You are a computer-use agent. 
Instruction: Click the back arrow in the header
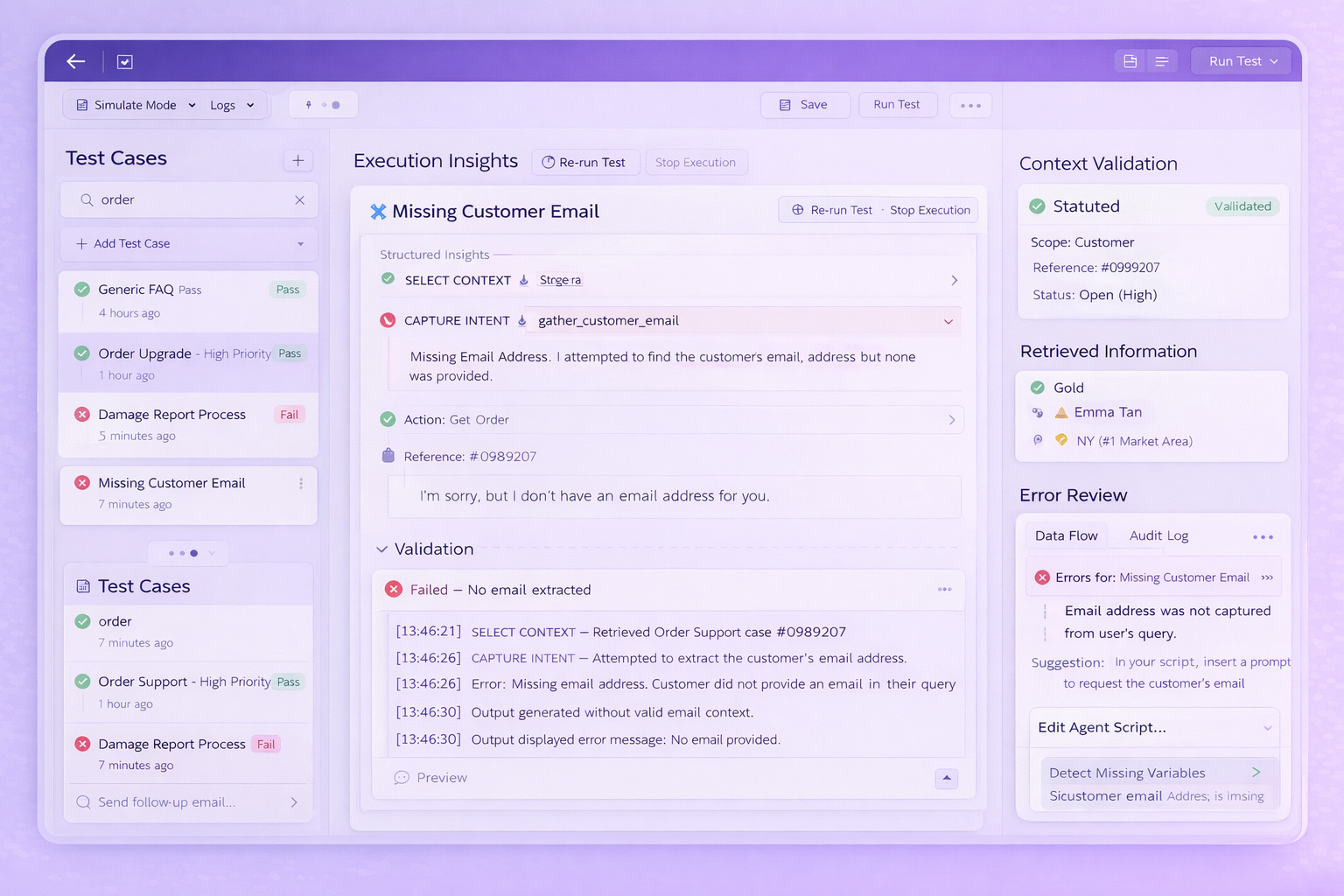[x=75, y=61]
